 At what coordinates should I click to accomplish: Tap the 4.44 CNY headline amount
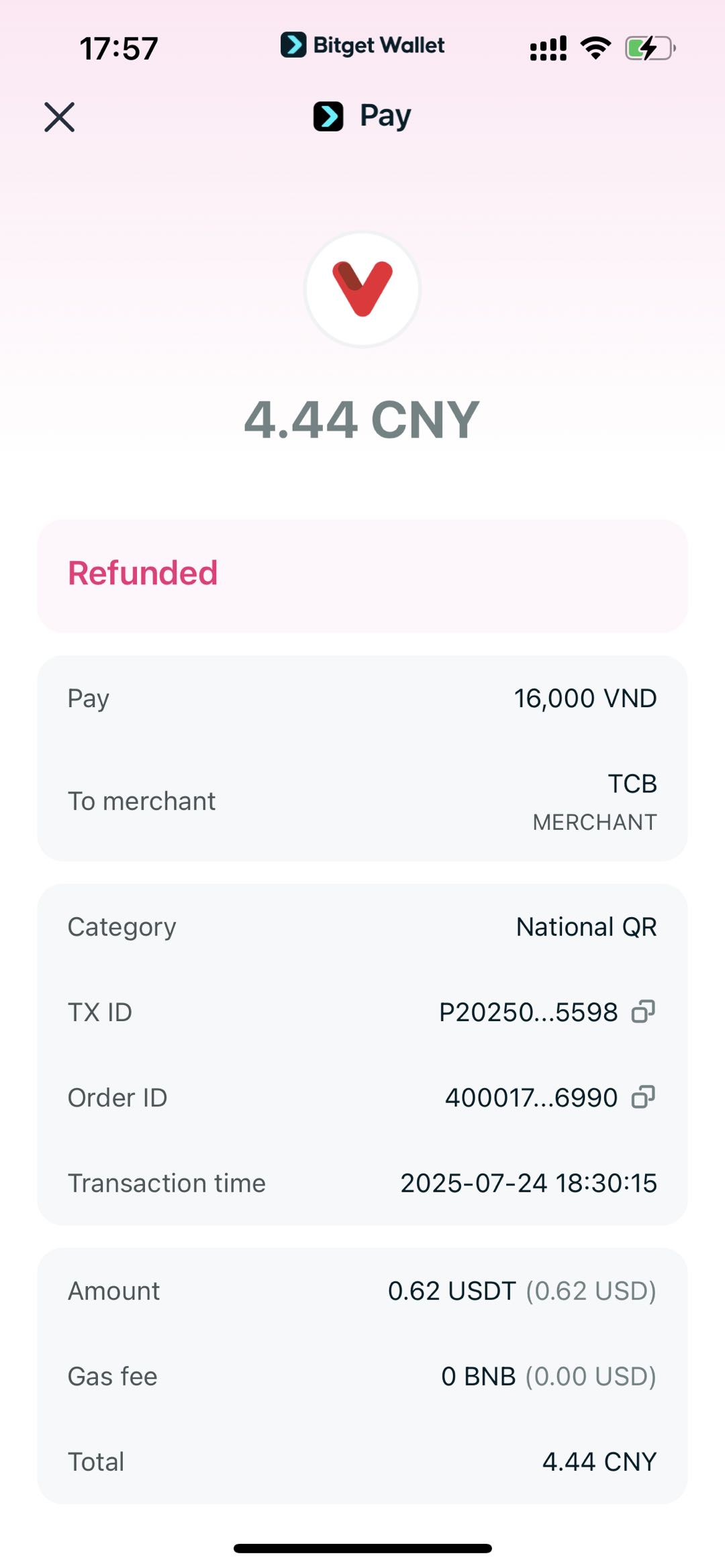pos(361,420)
